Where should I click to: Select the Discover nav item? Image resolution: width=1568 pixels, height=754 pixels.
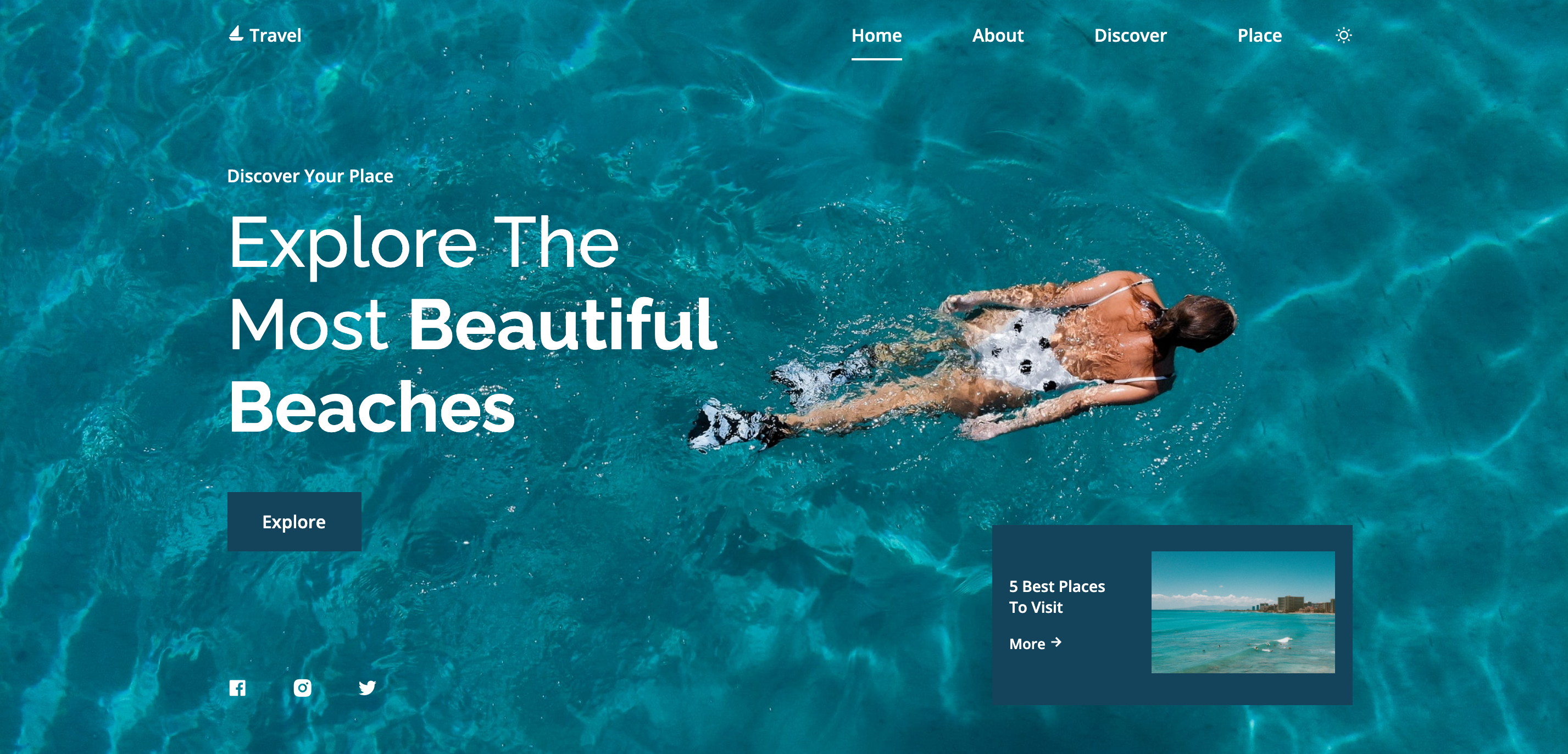tap(1130, 35)
